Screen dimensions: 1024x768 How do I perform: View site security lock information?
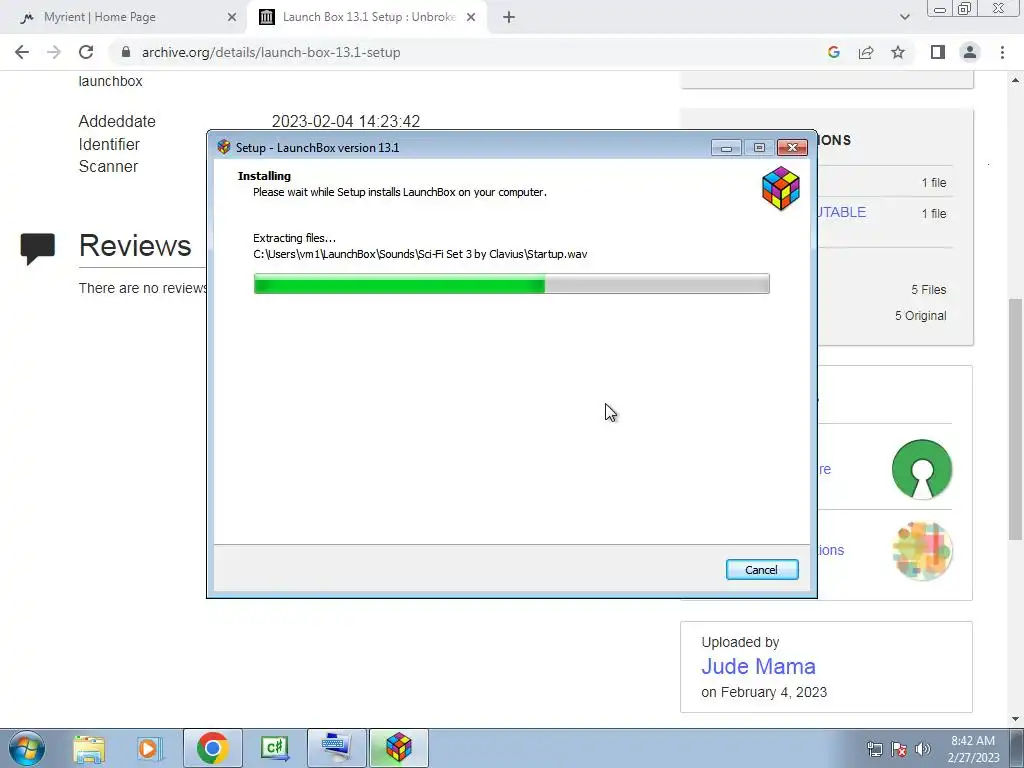pos(125,52)
